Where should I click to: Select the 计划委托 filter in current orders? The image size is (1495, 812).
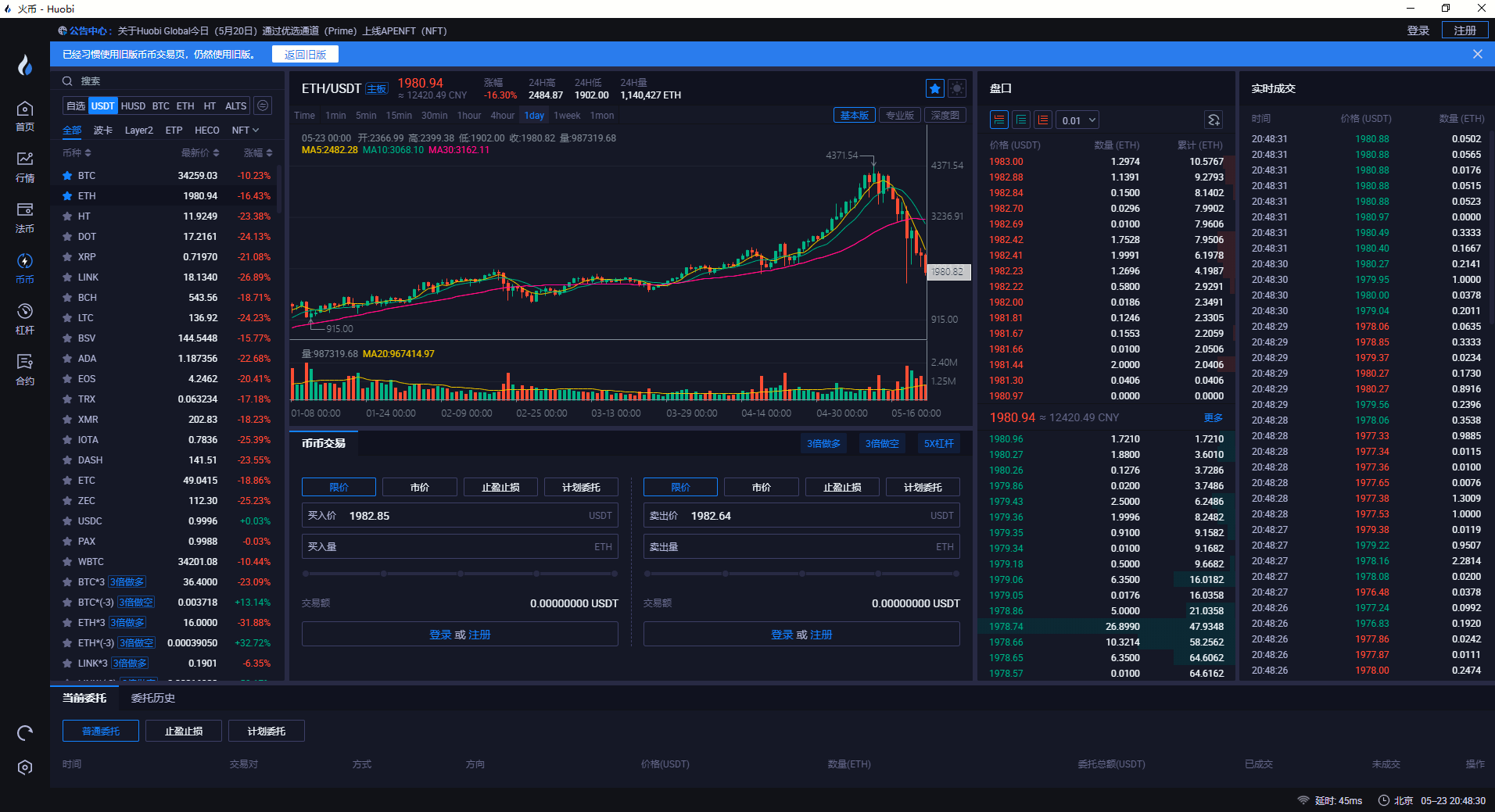click(267, 732)
